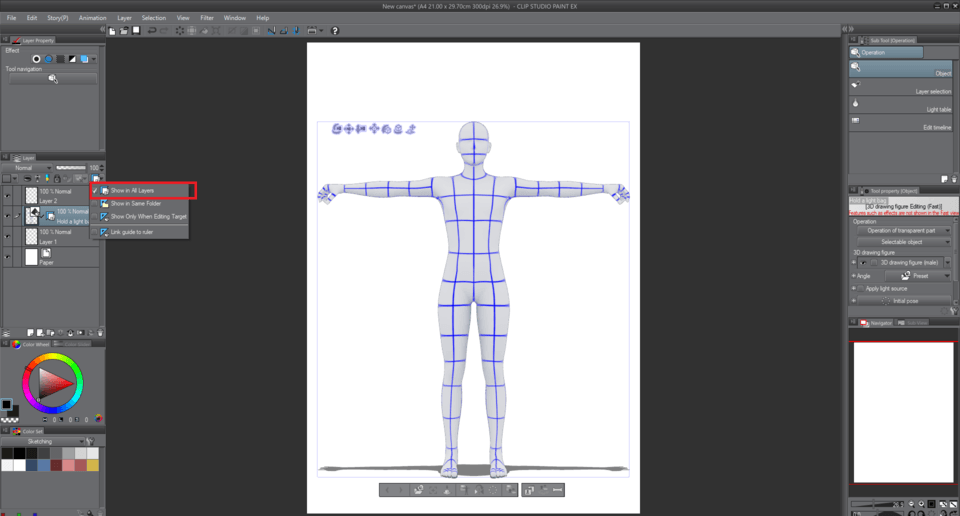The height and width of the screenshot is (516, 960).
Task: Select the Edit timeline sub tool
Action: 901,123
